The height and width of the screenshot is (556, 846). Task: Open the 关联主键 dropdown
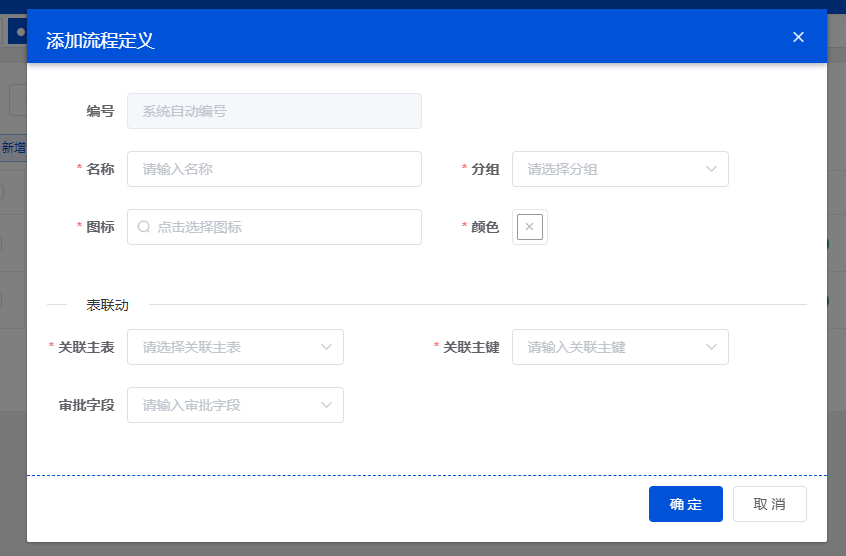620,347
